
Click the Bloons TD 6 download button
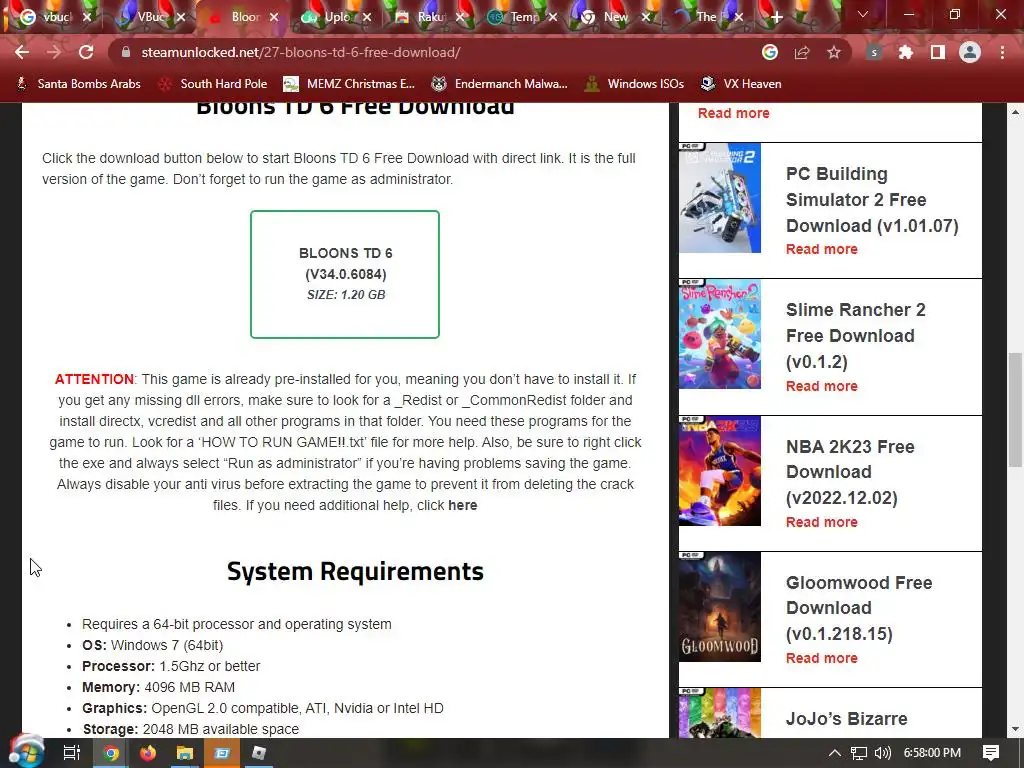(345, 274)
